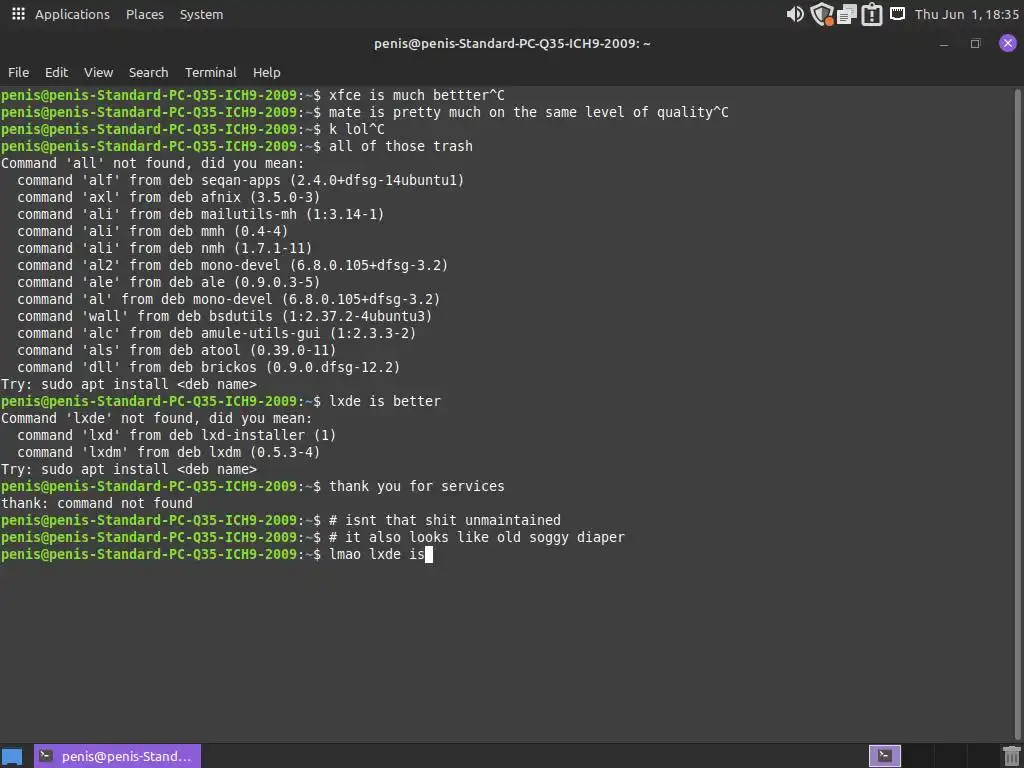This screenshot has height=768, width=1024.
Task: Select the active terminal workspace in switcher
Action: [x=885, y=756]
